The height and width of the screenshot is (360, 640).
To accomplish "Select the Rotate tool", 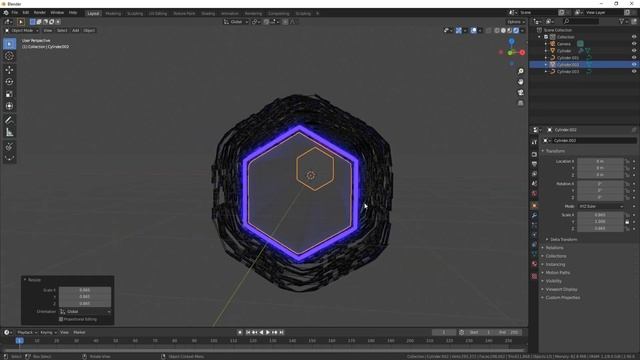I will click(9, 82).
